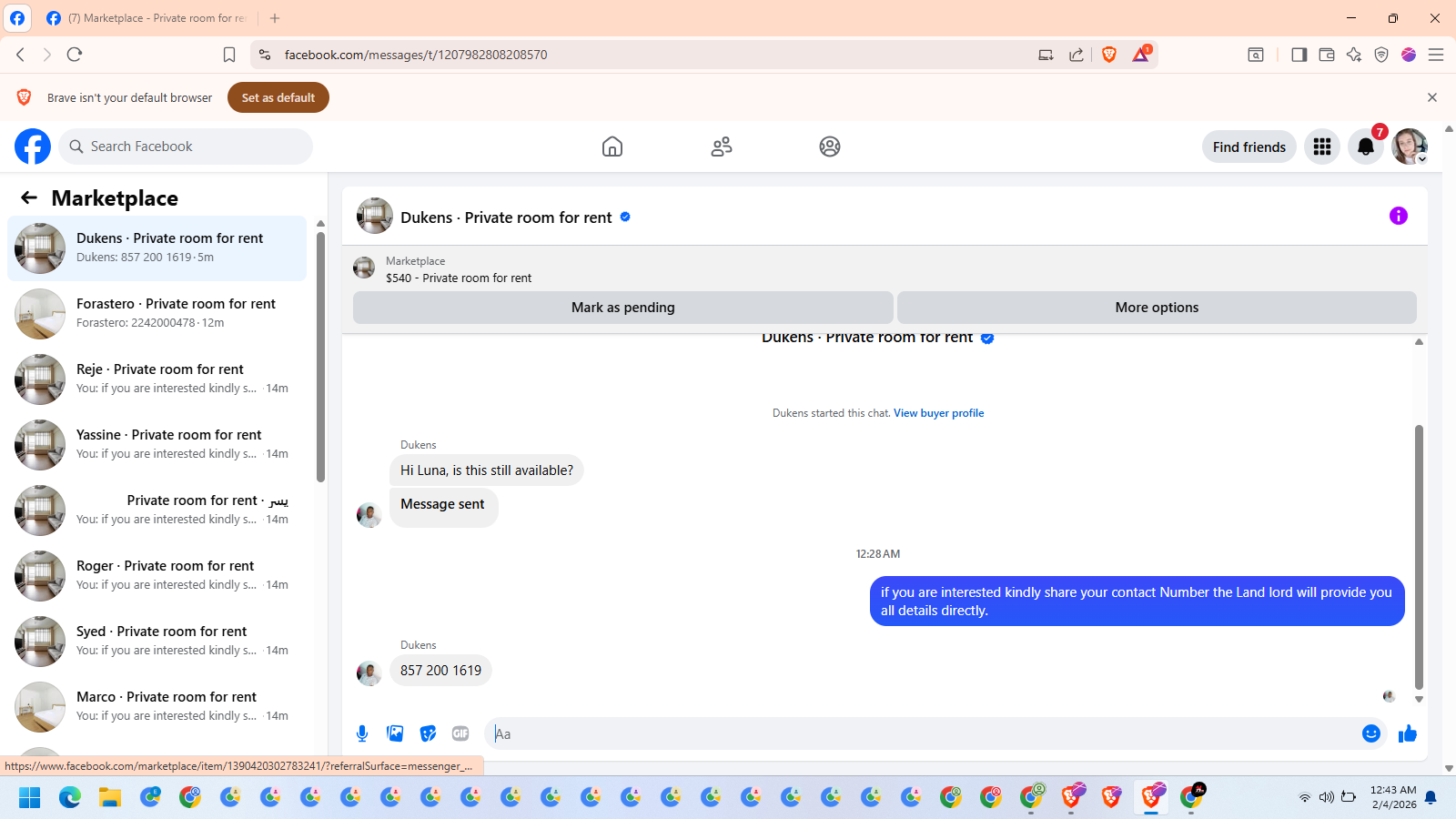Go back using the Marketplace arrow

pyautogui.click(x=29, y=197)
